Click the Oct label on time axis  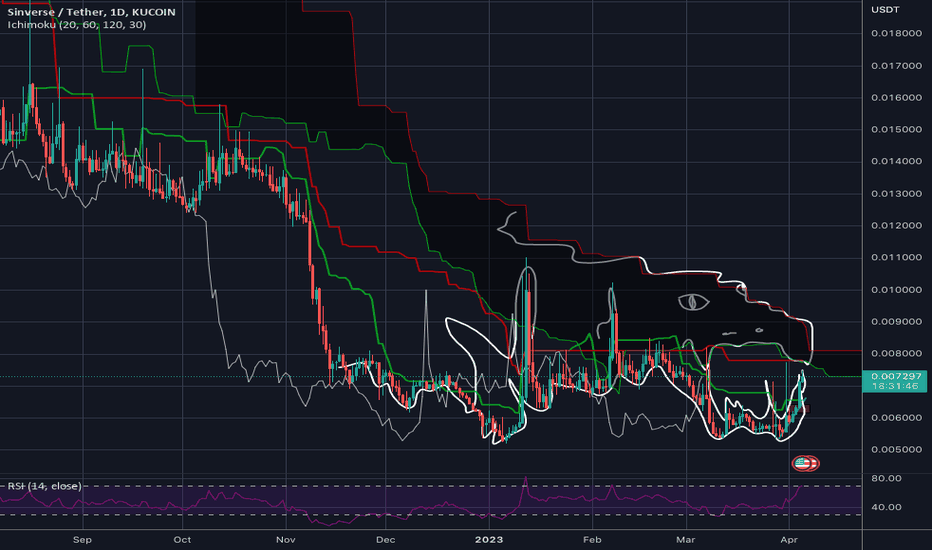pos(182,540)
